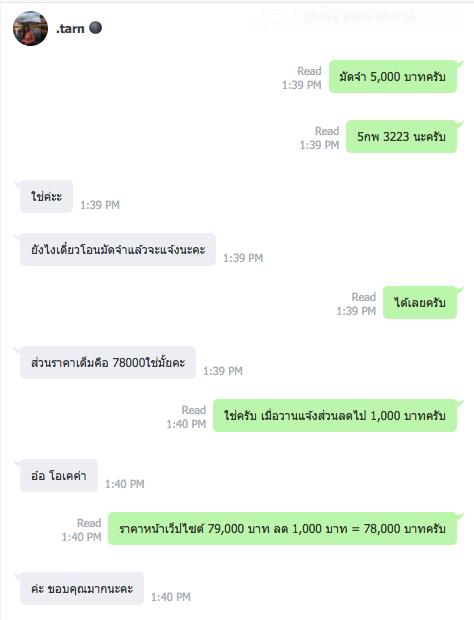Viewport: 474px width, 620px height.
Task: Click Read label next to the 79,000 price message
Action: pos(89,523)
